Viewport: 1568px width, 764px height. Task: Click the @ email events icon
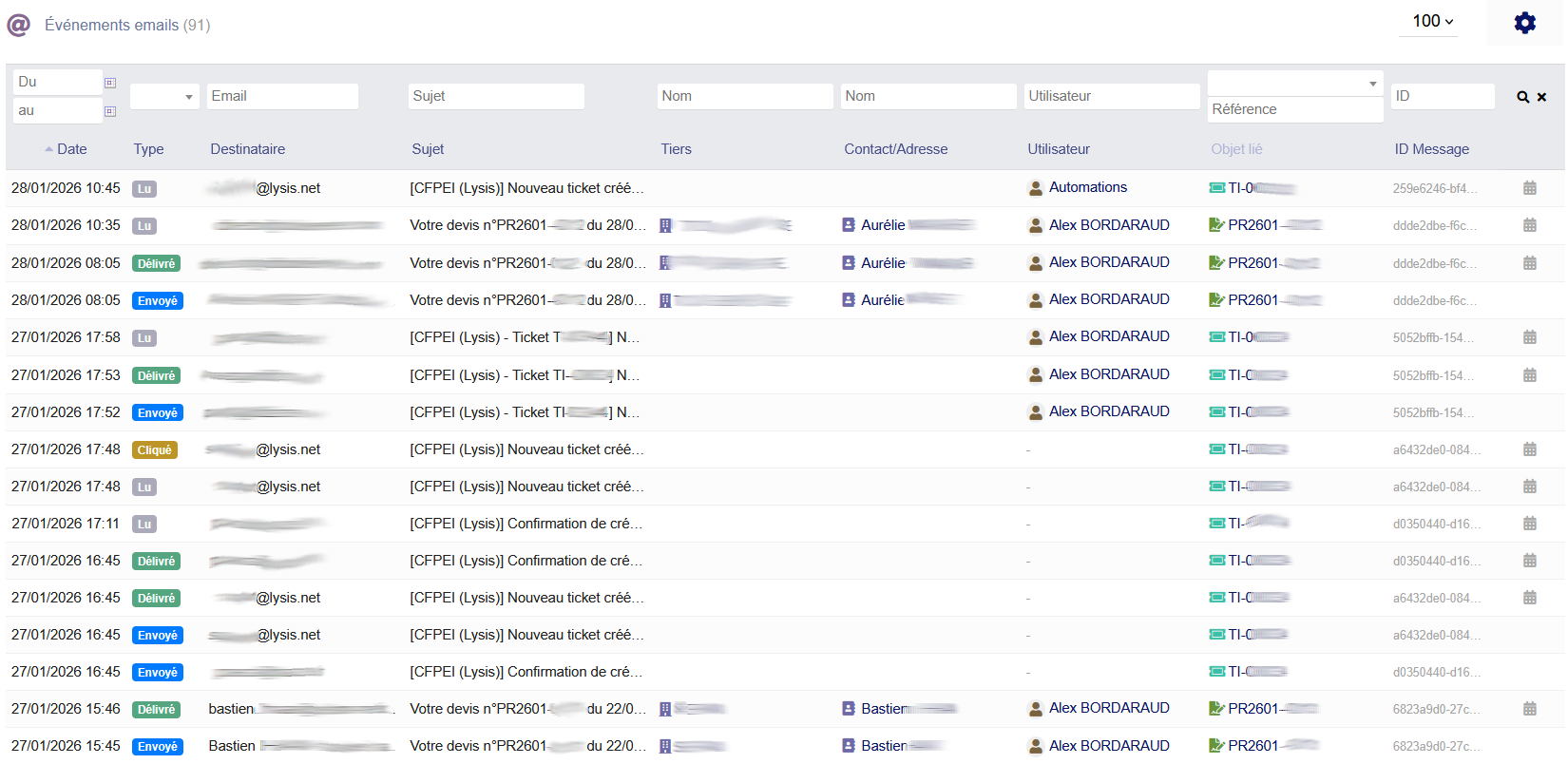[19, 25]
